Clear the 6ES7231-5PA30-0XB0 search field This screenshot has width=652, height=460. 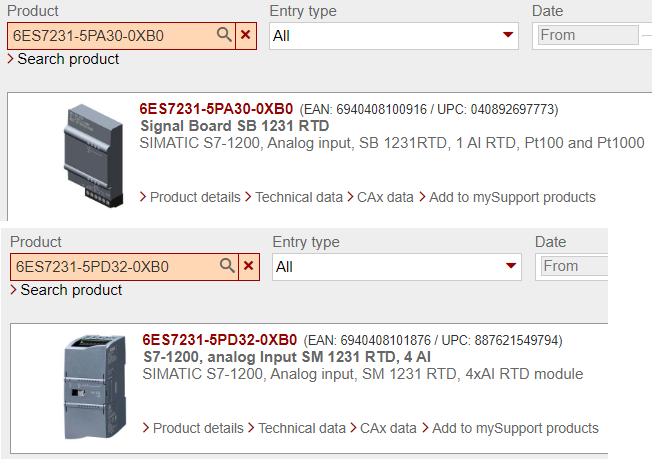click(x=247, y=36)
